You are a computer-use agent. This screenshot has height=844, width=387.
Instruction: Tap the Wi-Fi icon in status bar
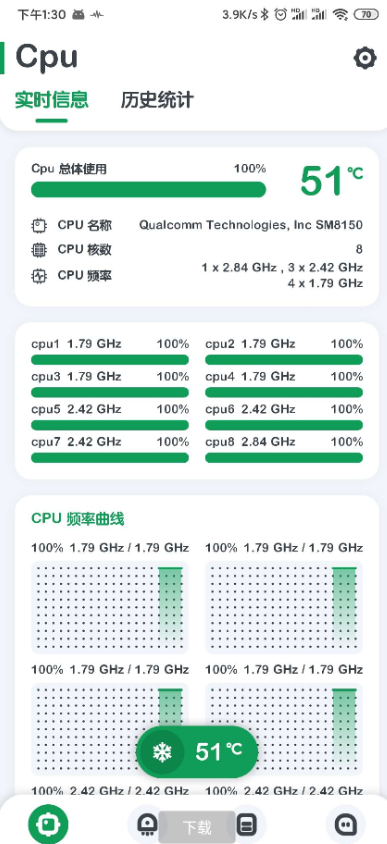[x=340, y=15]
